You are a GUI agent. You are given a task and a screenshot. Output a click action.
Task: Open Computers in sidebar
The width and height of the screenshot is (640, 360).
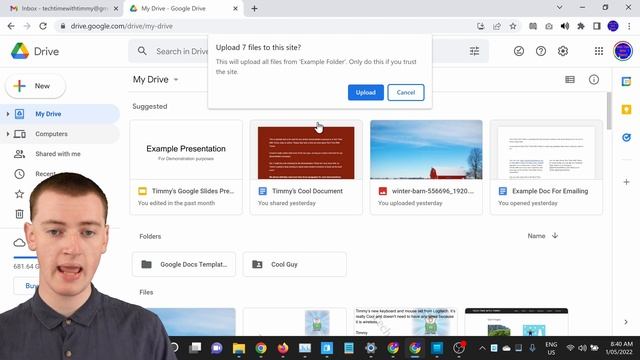[51, 134]
